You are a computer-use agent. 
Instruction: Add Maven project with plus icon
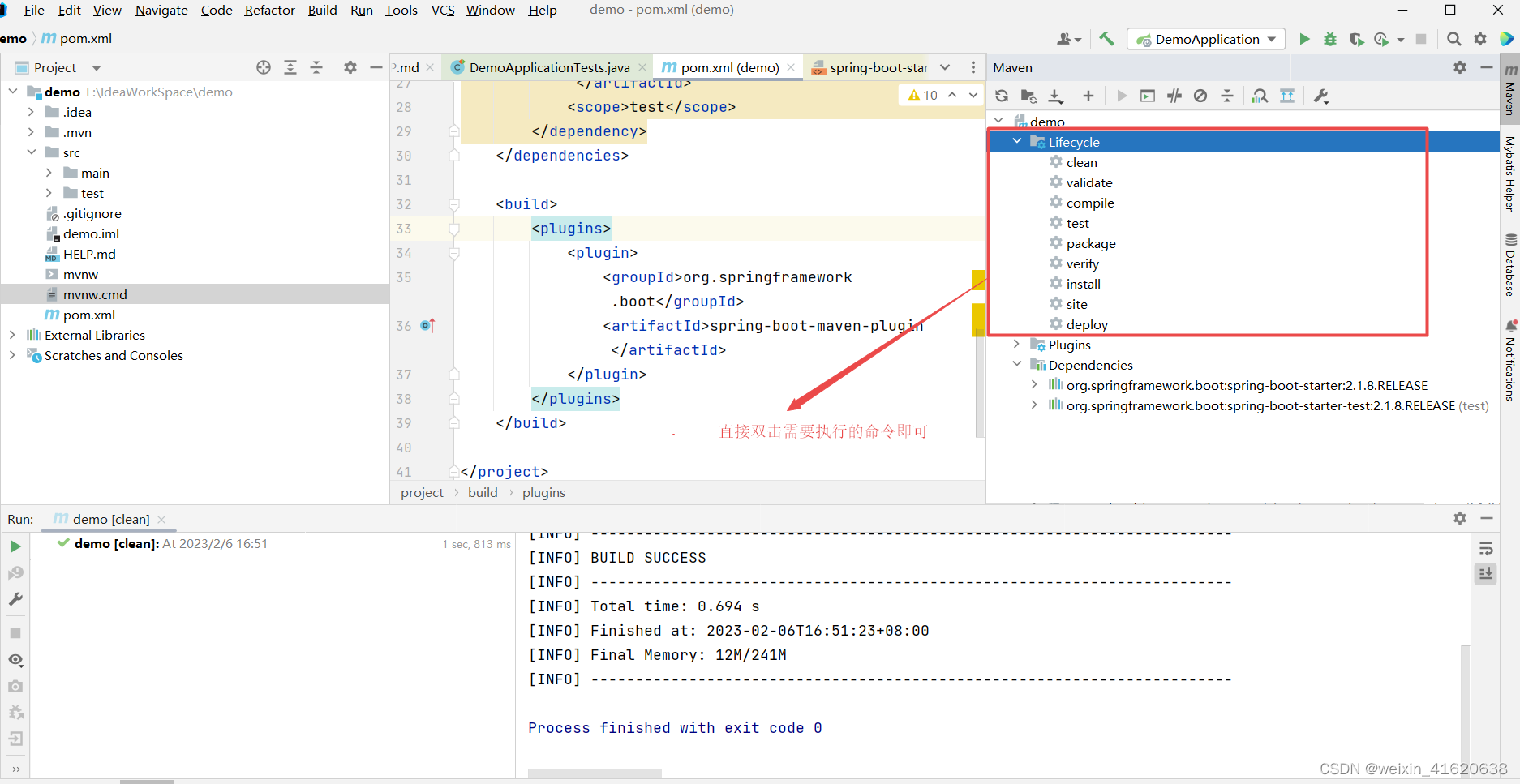point(1088,96)
